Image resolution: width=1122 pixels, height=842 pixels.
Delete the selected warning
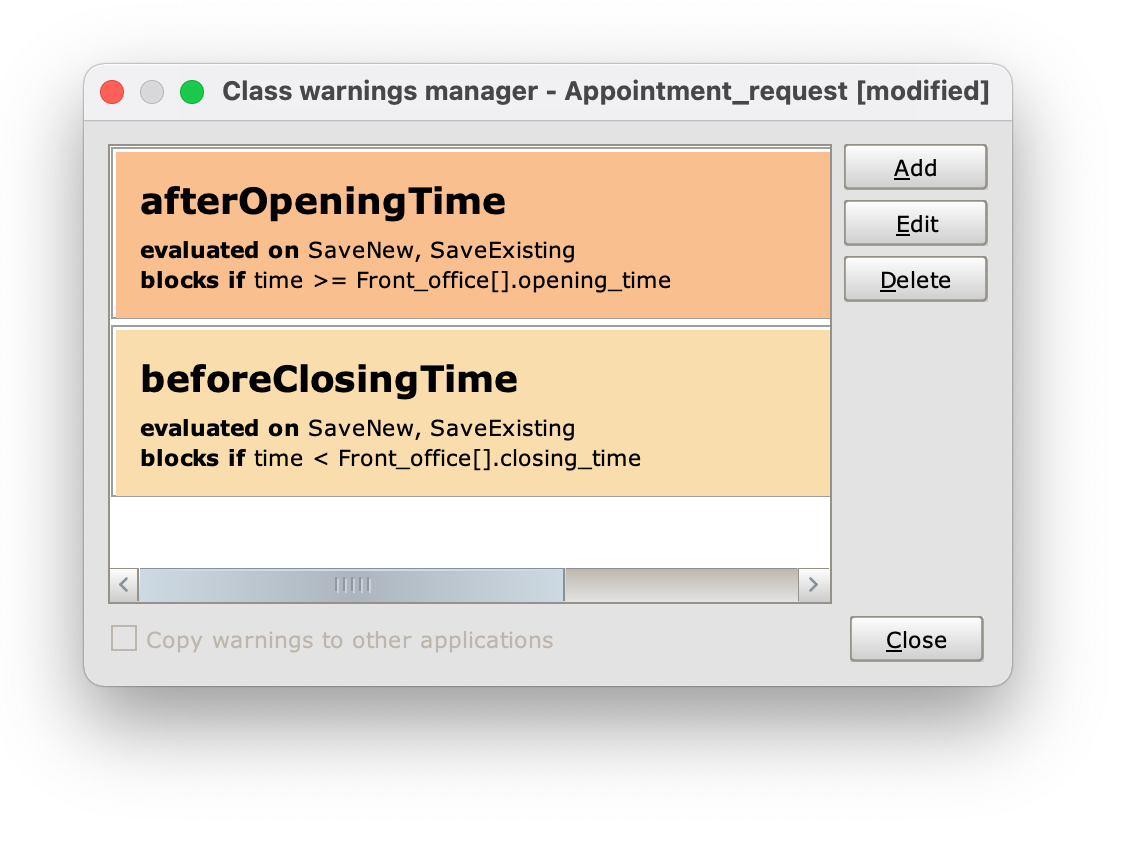915,279
